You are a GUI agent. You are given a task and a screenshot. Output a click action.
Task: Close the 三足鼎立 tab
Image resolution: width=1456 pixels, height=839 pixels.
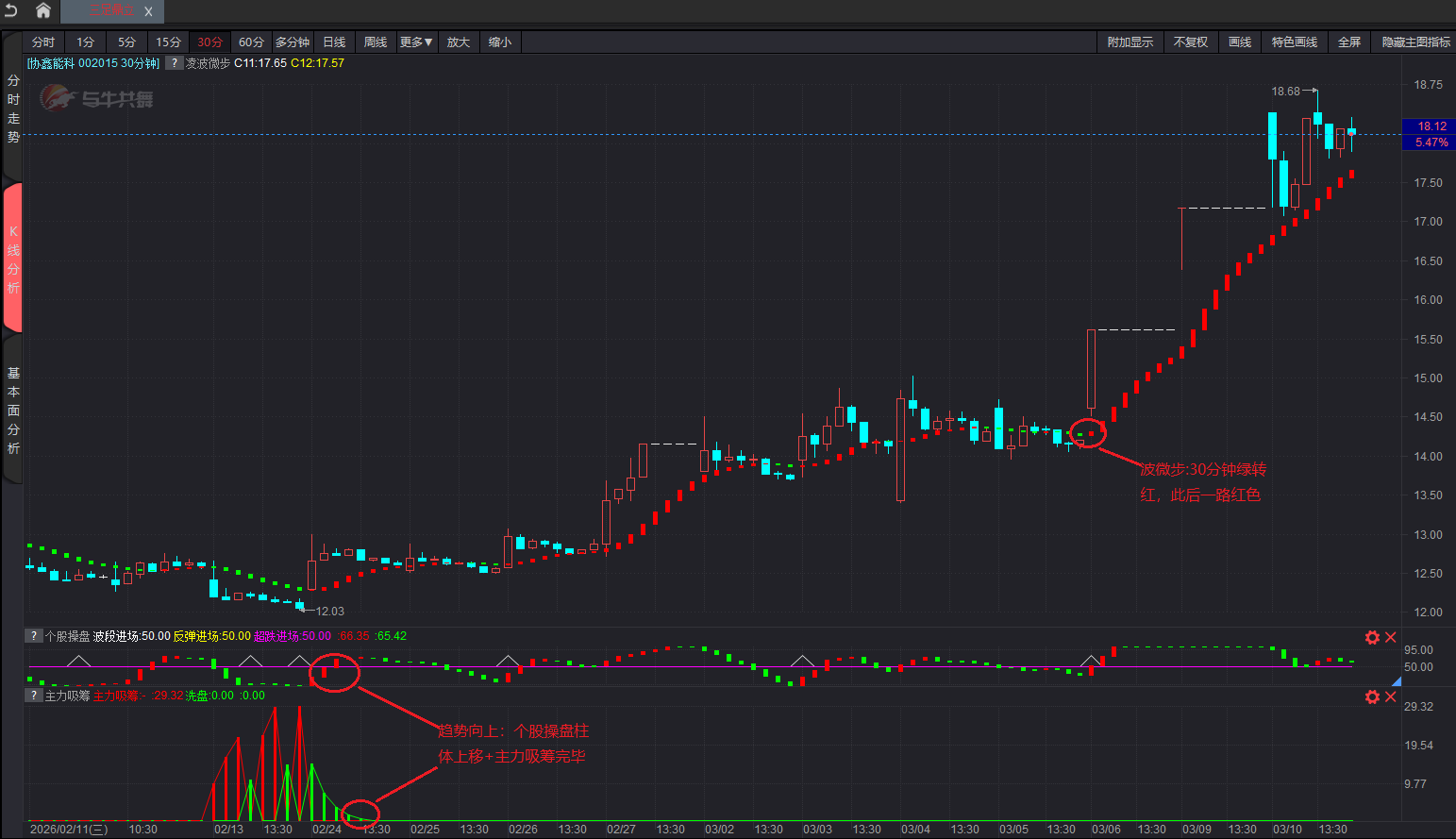click(148, 11)
